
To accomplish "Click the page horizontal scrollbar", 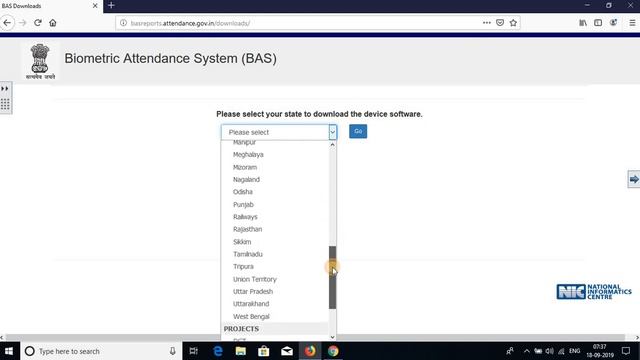I will point(315,337).
